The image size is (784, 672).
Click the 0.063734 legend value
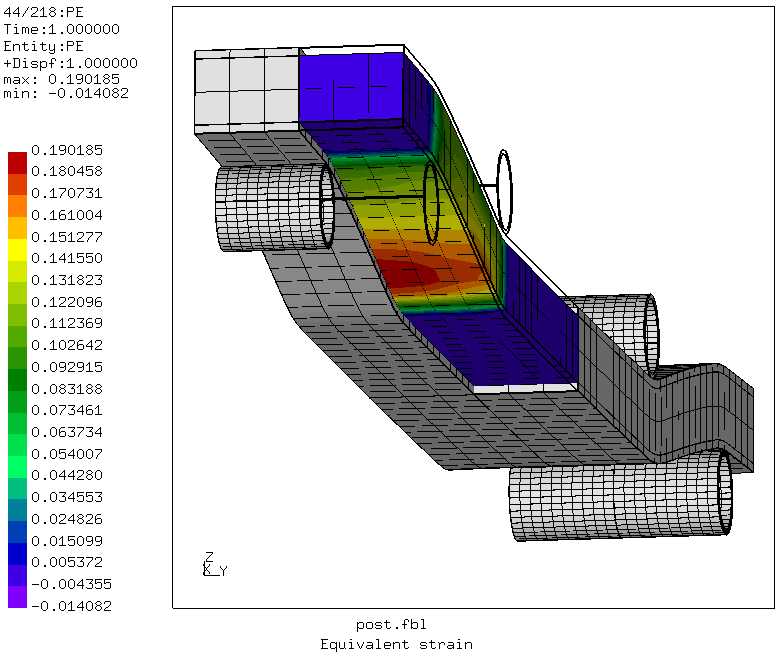67,432
